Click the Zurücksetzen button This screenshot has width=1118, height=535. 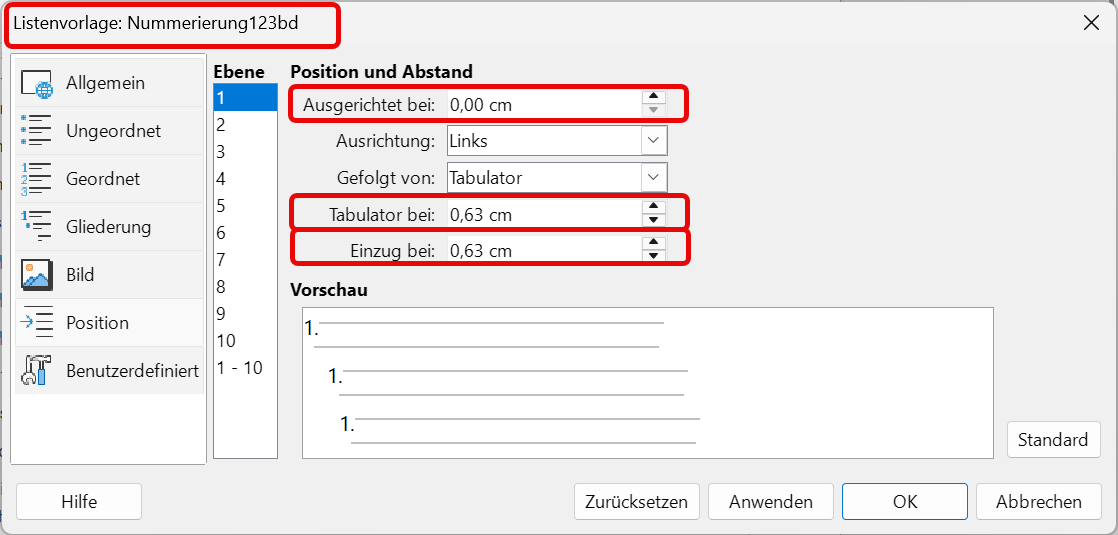(x=637, y=502)
